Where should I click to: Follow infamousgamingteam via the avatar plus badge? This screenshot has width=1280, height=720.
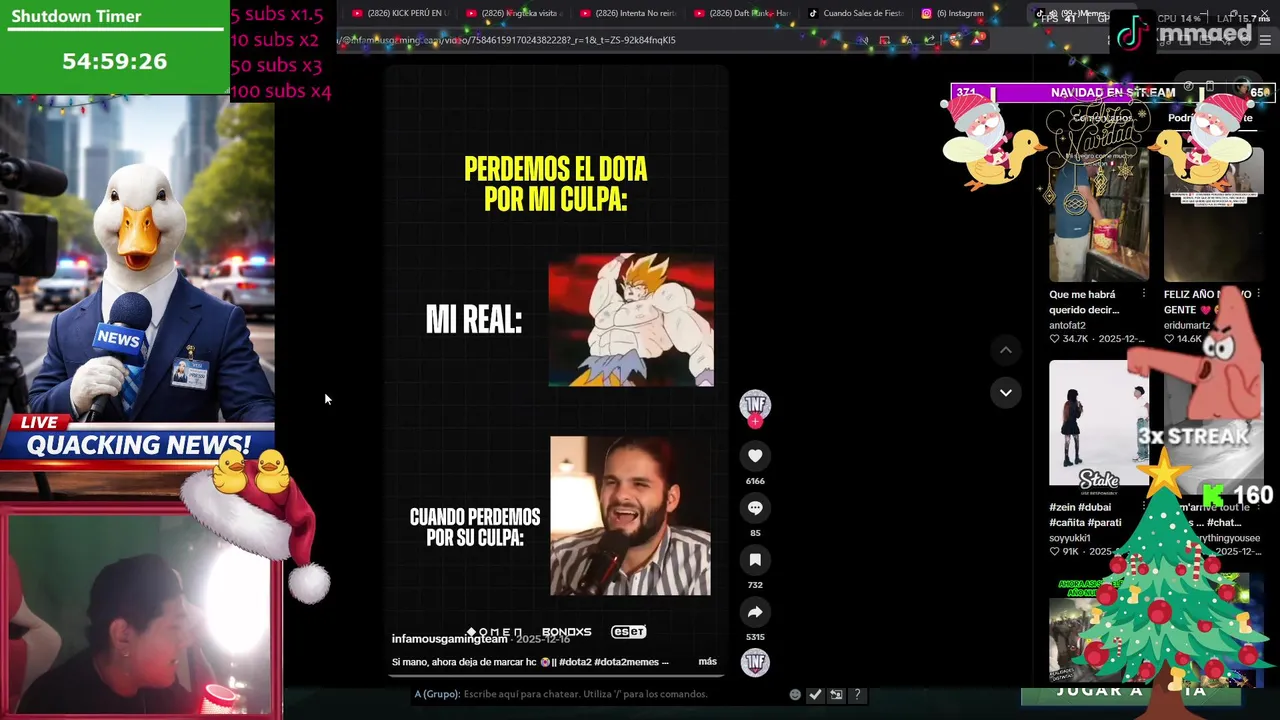point(755,422)
